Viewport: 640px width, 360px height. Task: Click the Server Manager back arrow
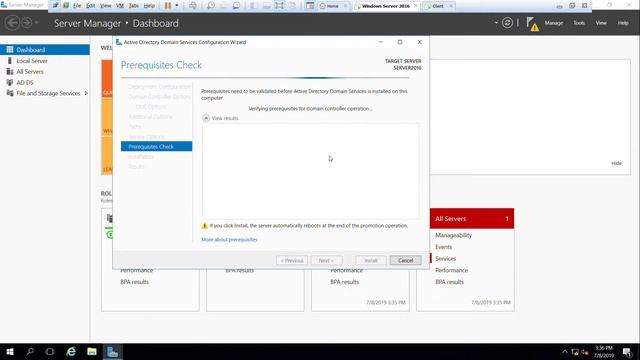[x=13, y=23]
